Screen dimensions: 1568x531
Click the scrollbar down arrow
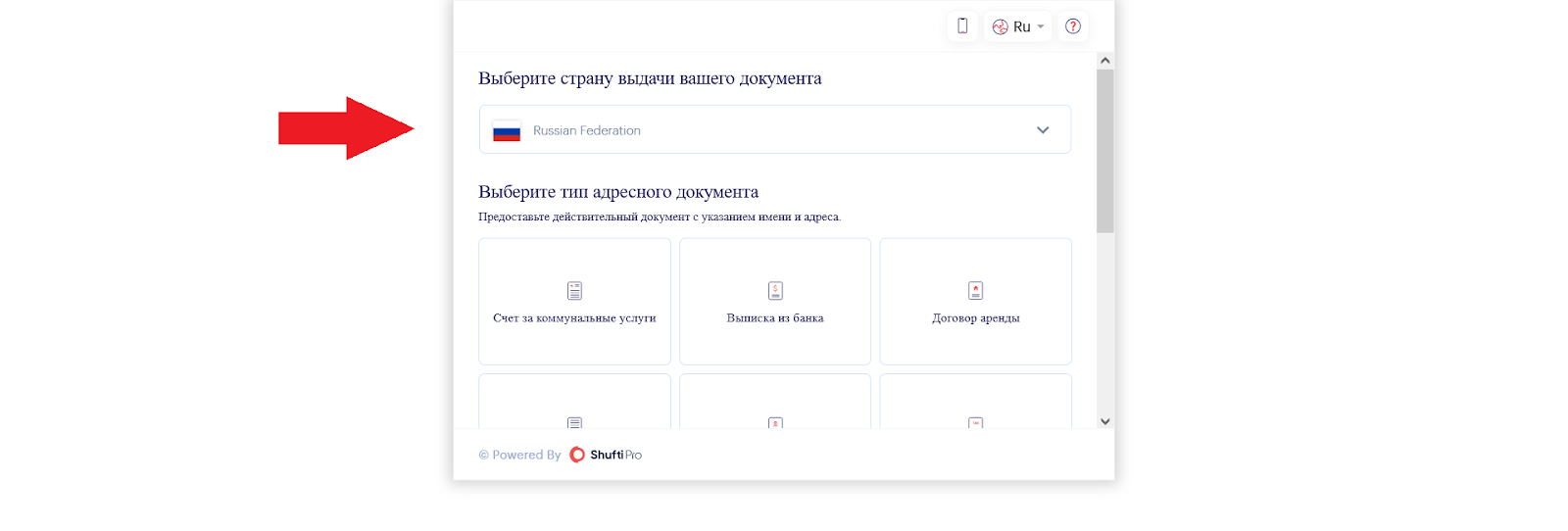[1105, 421]
